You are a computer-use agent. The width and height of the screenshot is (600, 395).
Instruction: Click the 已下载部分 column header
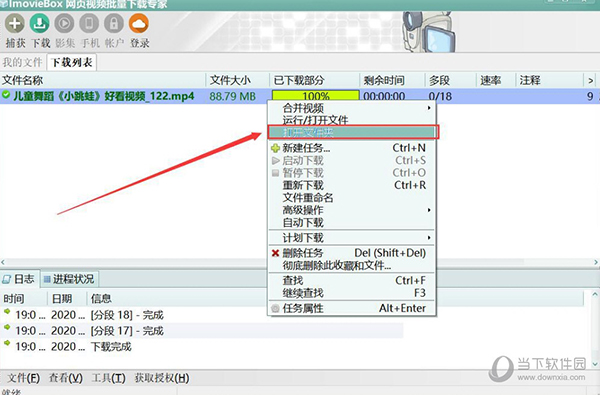(315, 80)
